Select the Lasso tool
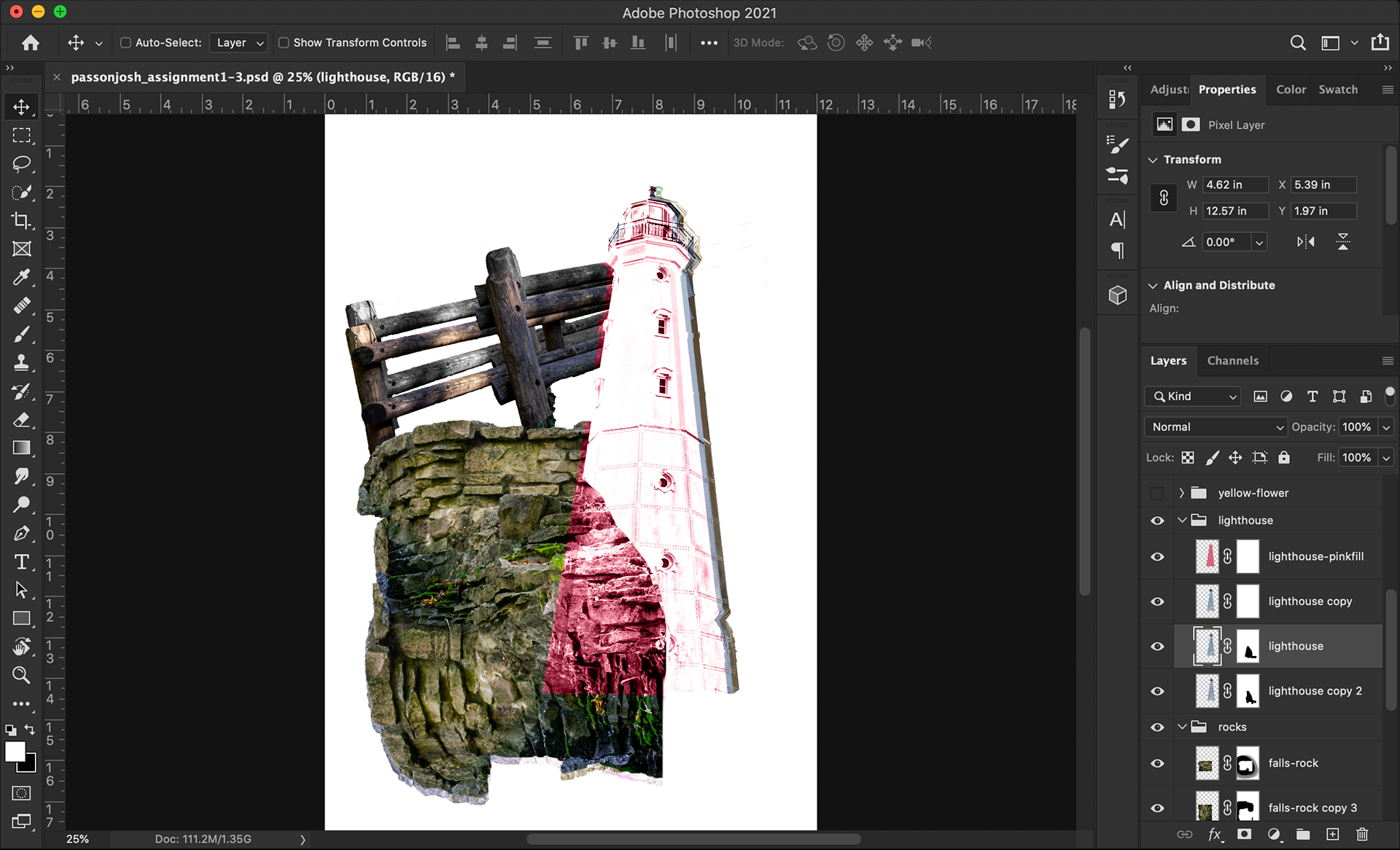 [21, 163]
